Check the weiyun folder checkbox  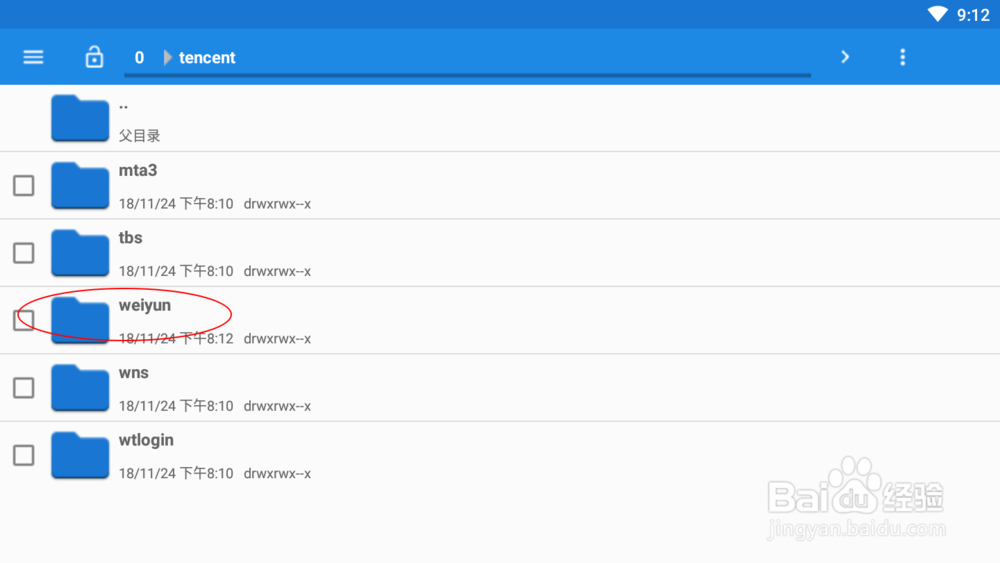(24, 320)
